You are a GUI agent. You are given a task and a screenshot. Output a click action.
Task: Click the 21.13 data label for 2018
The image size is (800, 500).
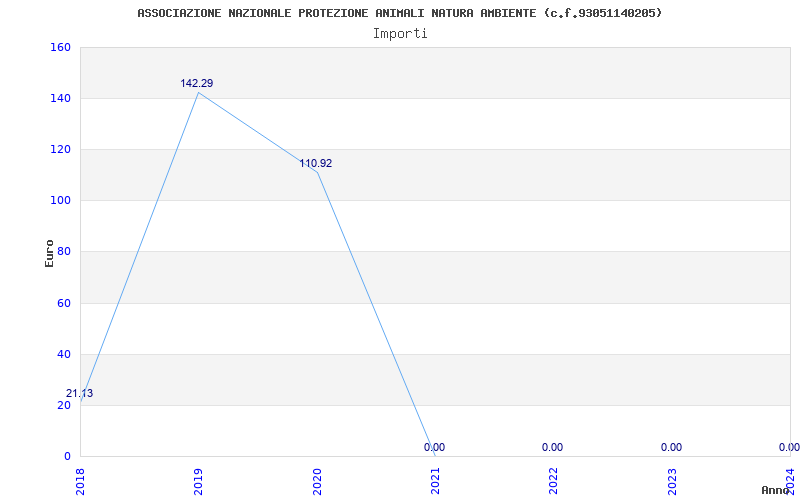pos(80,393)
